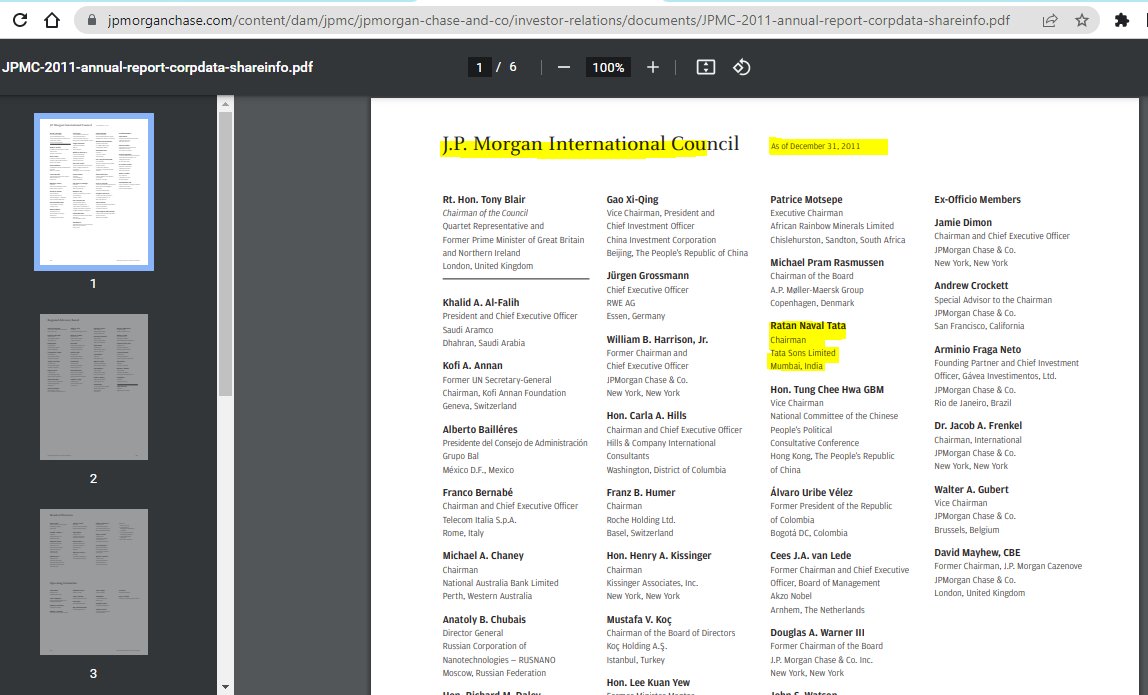
Task: Click the text A.P. Møller-Maersk Group
Action: [x=817, y=290]
